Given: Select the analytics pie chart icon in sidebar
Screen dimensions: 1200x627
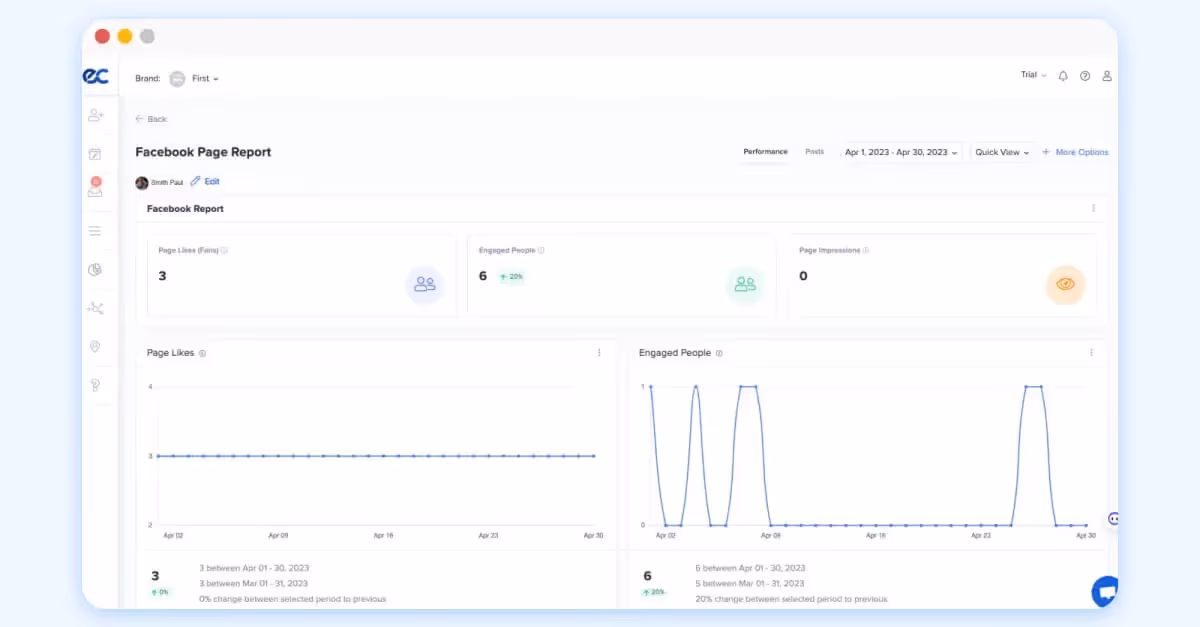Looking at the screenshot, I should click(x=95, y=269).
